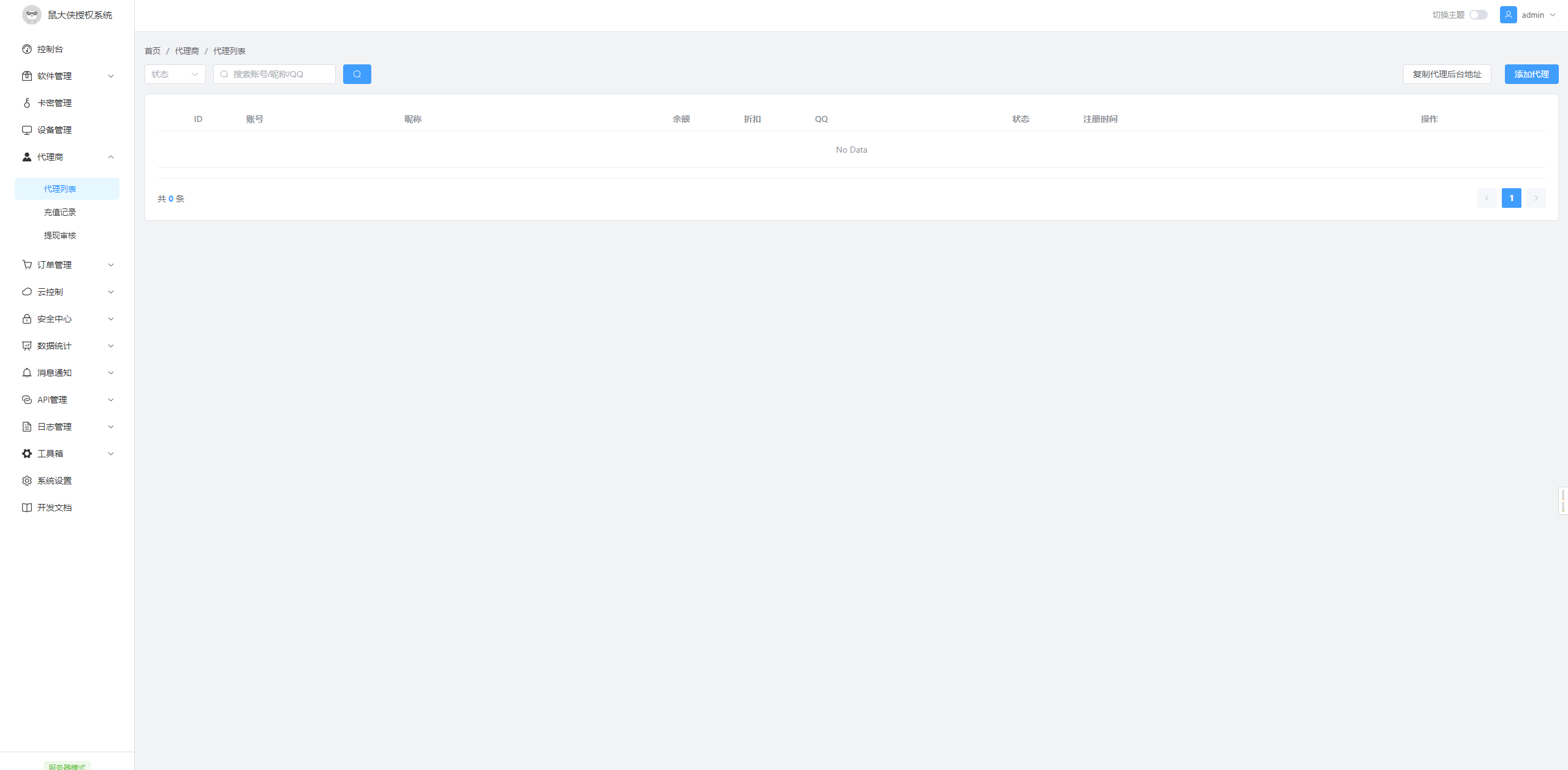Image resolution: width=1568 pixels, height=770 pixels.
Task: Click the 控制台 dashboard icon
Action: click(x=27, y=49)
